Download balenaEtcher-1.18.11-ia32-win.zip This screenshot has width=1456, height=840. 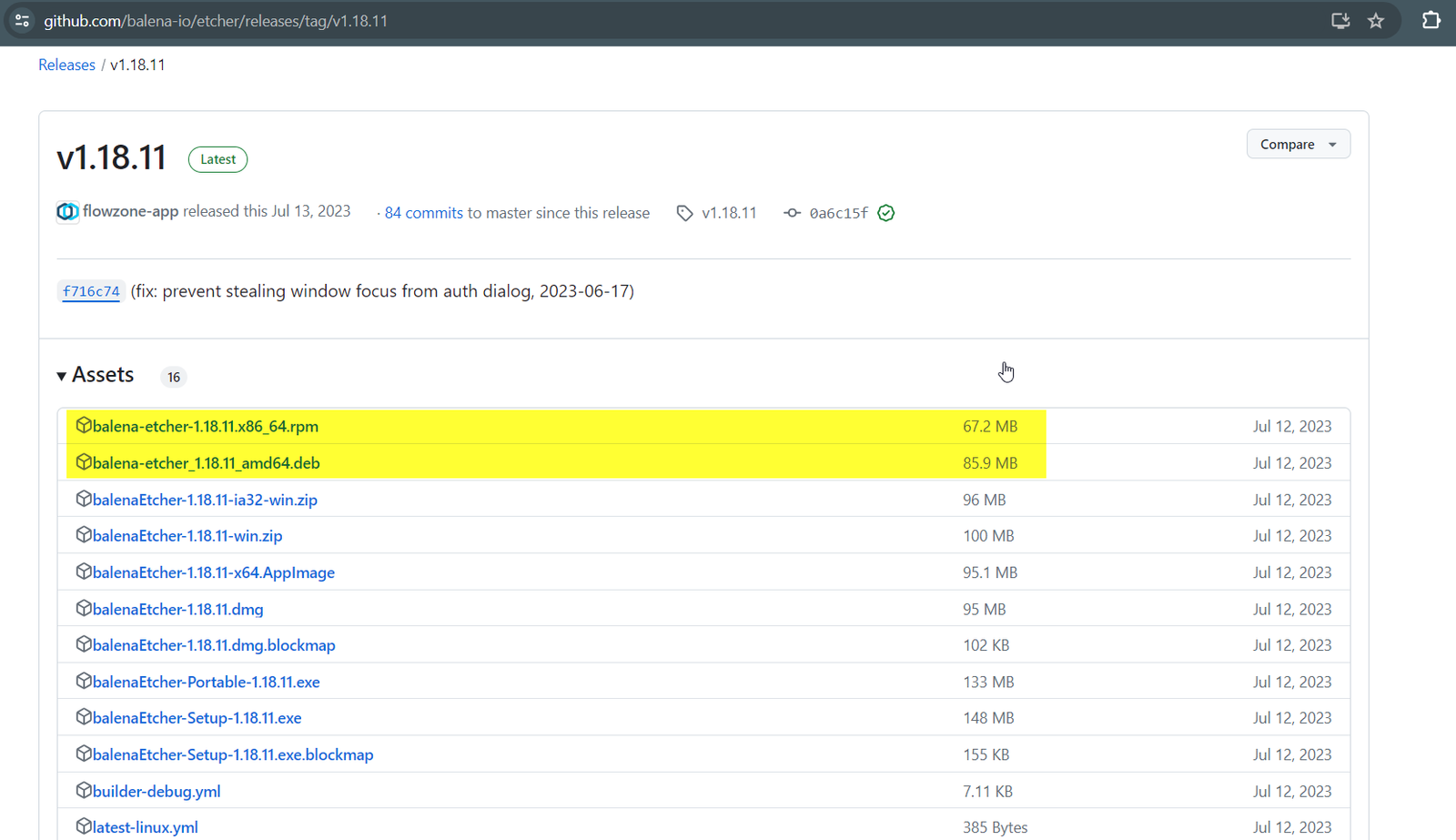[205, 500]
